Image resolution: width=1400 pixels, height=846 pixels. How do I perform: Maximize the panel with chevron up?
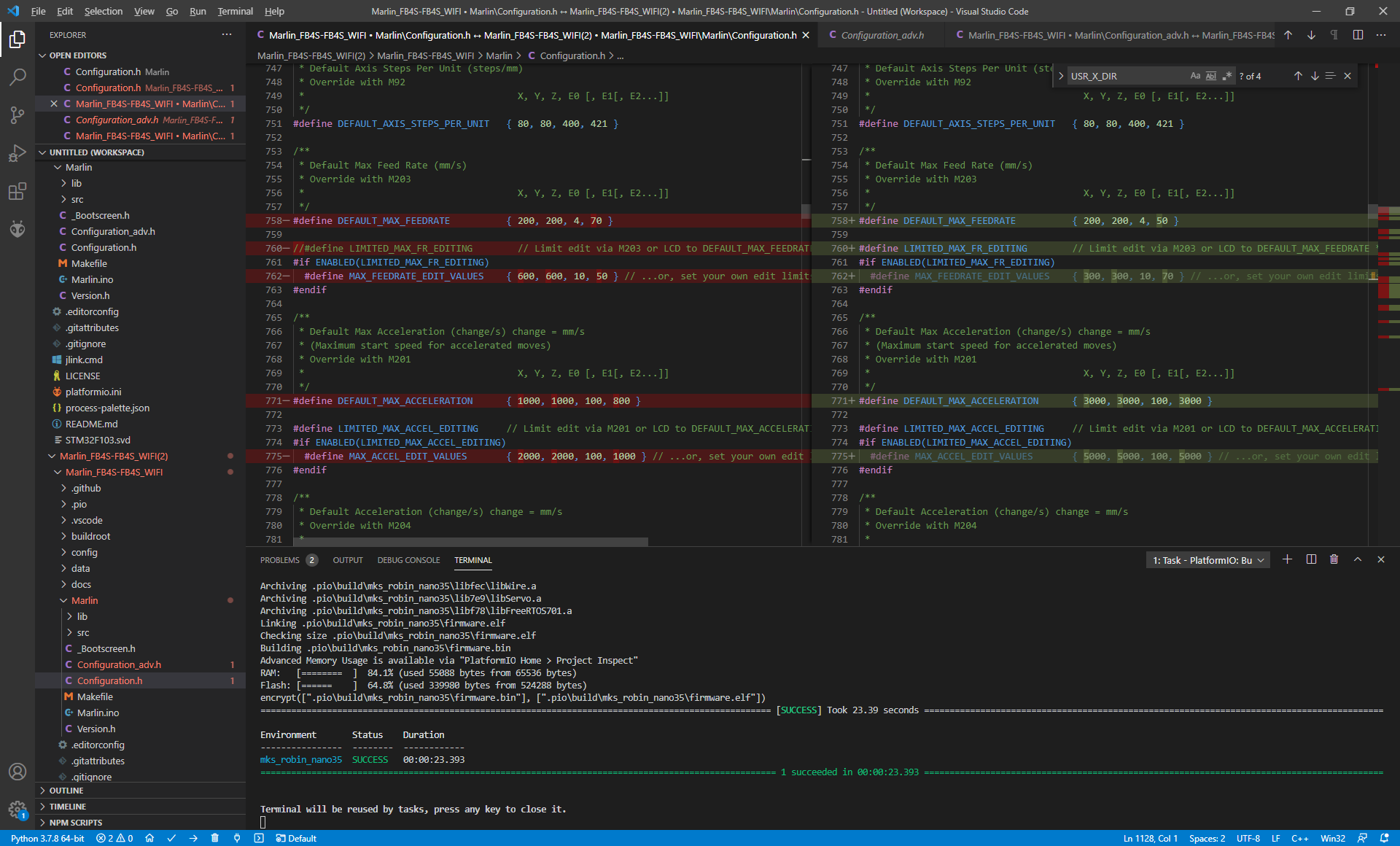(1358, 559)
